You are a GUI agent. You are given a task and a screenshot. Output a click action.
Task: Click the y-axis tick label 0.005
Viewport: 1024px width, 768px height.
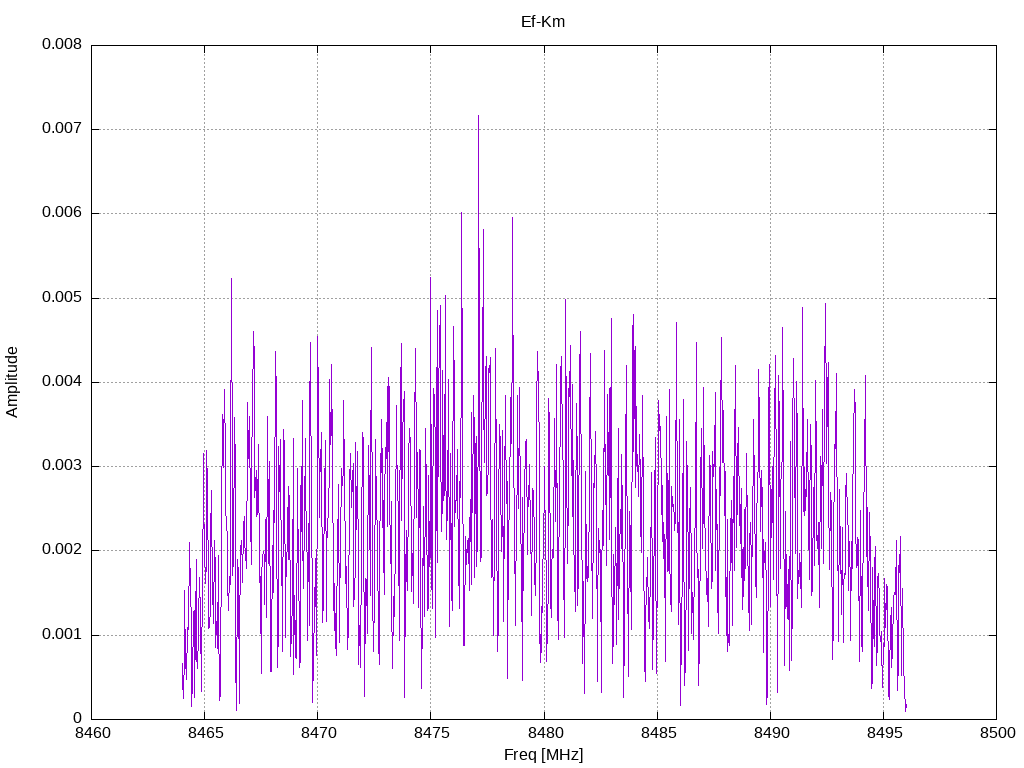click(x=62, y=298)
